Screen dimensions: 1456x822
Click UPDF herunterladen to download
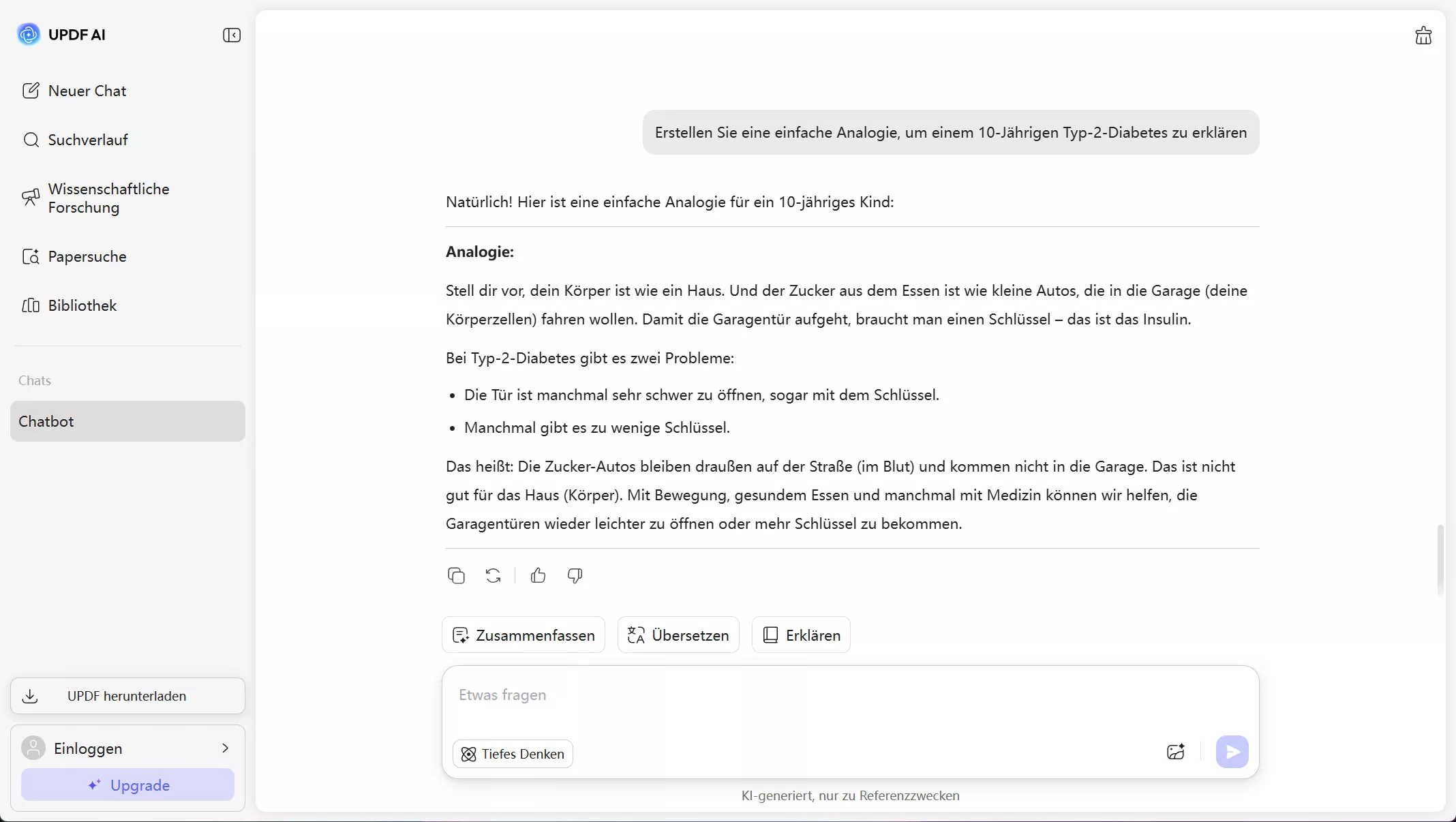click(x=127, y=696)
